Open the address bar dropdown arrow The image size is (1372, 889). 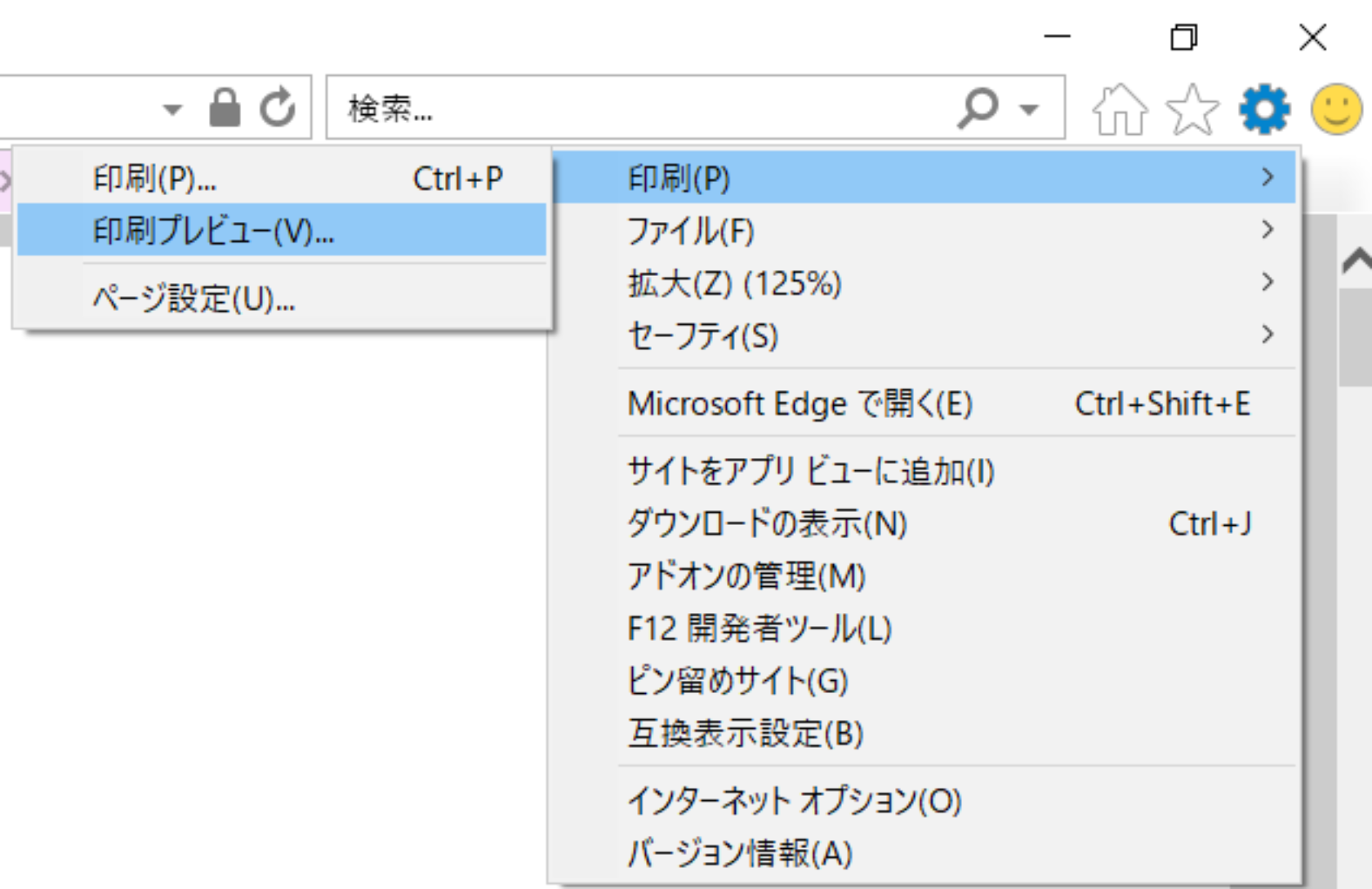172,109
